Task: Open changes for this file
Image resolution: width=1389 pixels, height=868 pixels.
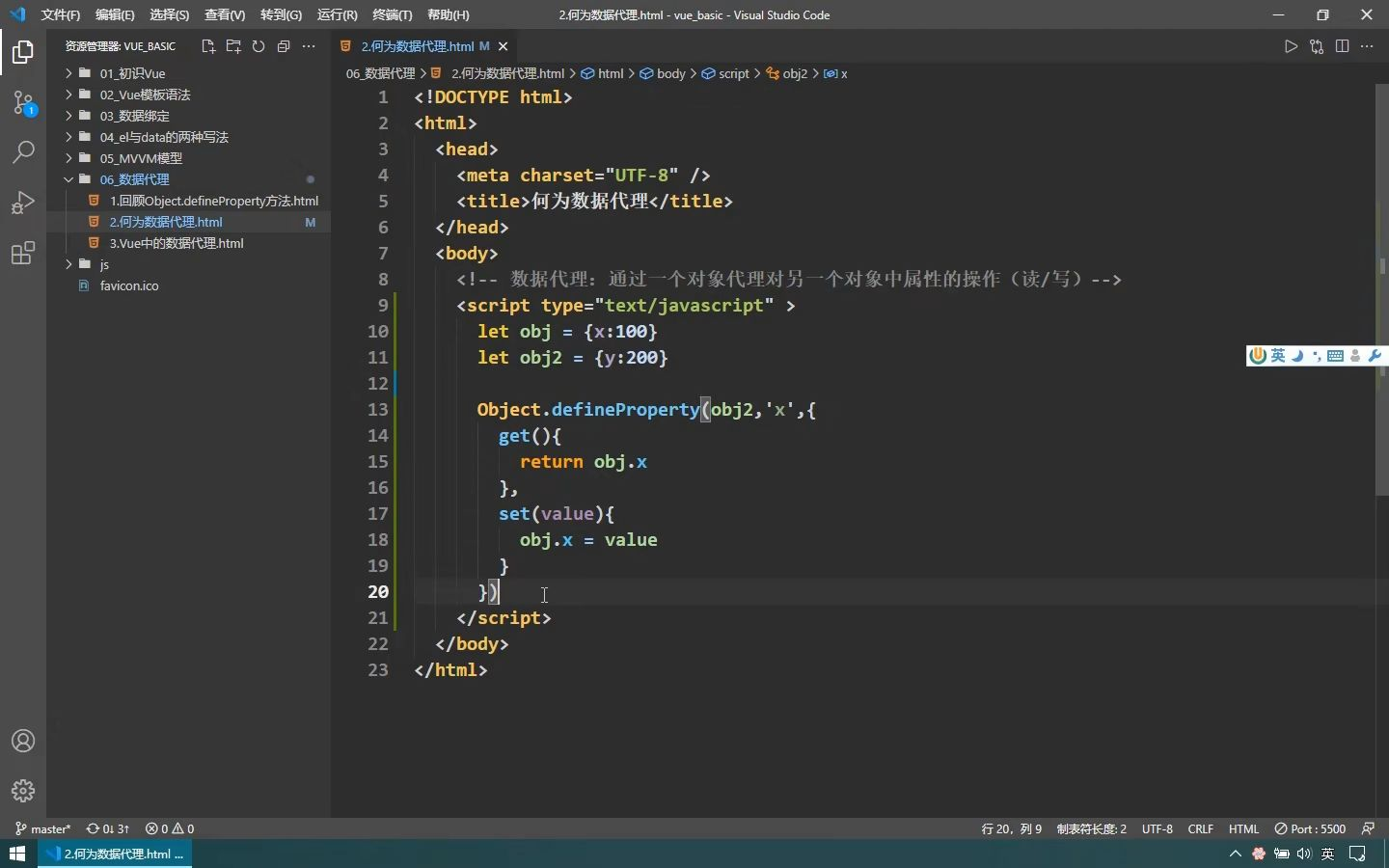Action: click(x=1317, y=46)
